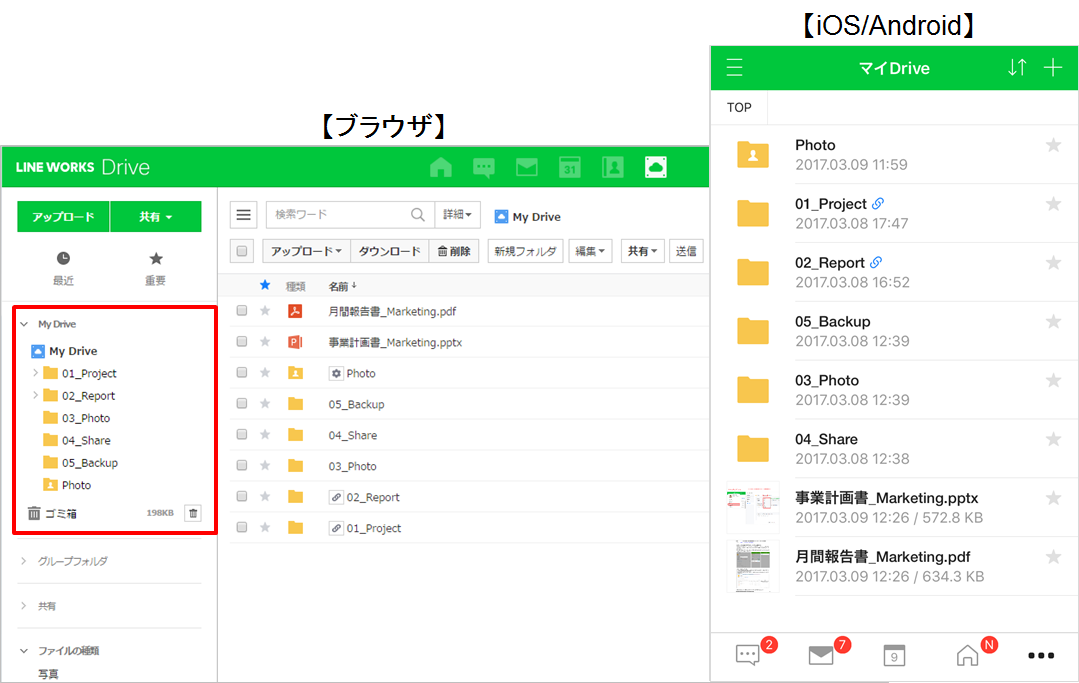Star the Photo folder in mobile list
Viewport: 1079px width, 683px height.
coord(1053,146)
